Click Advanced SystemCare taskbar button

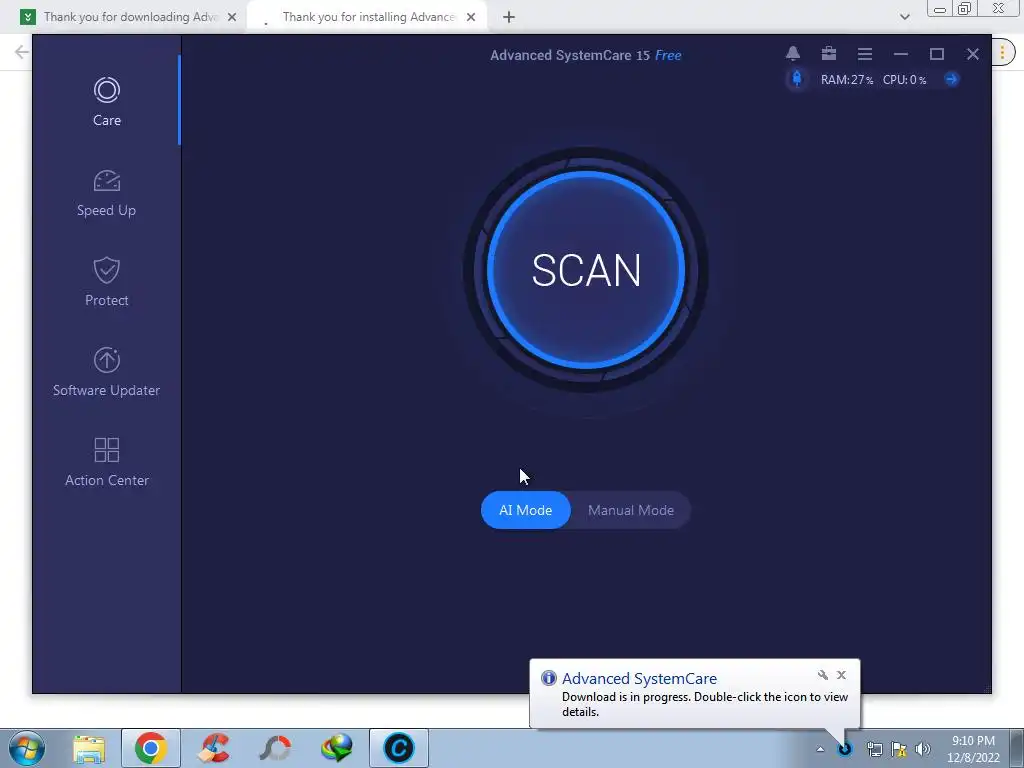click(399, 748)
